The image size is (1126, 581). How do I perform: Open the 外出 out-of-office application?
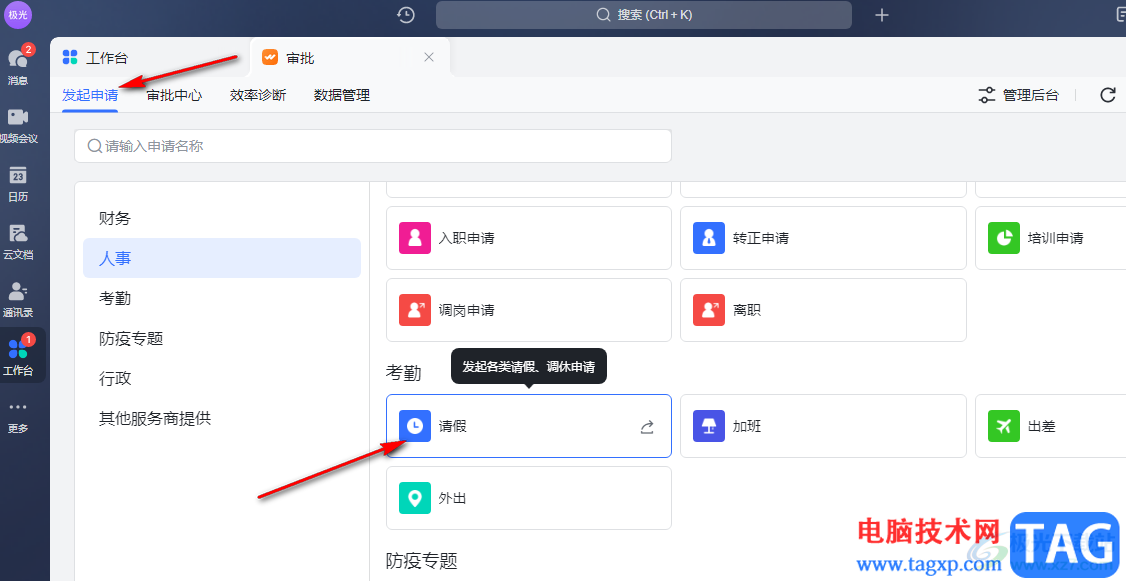coord(529,498)
